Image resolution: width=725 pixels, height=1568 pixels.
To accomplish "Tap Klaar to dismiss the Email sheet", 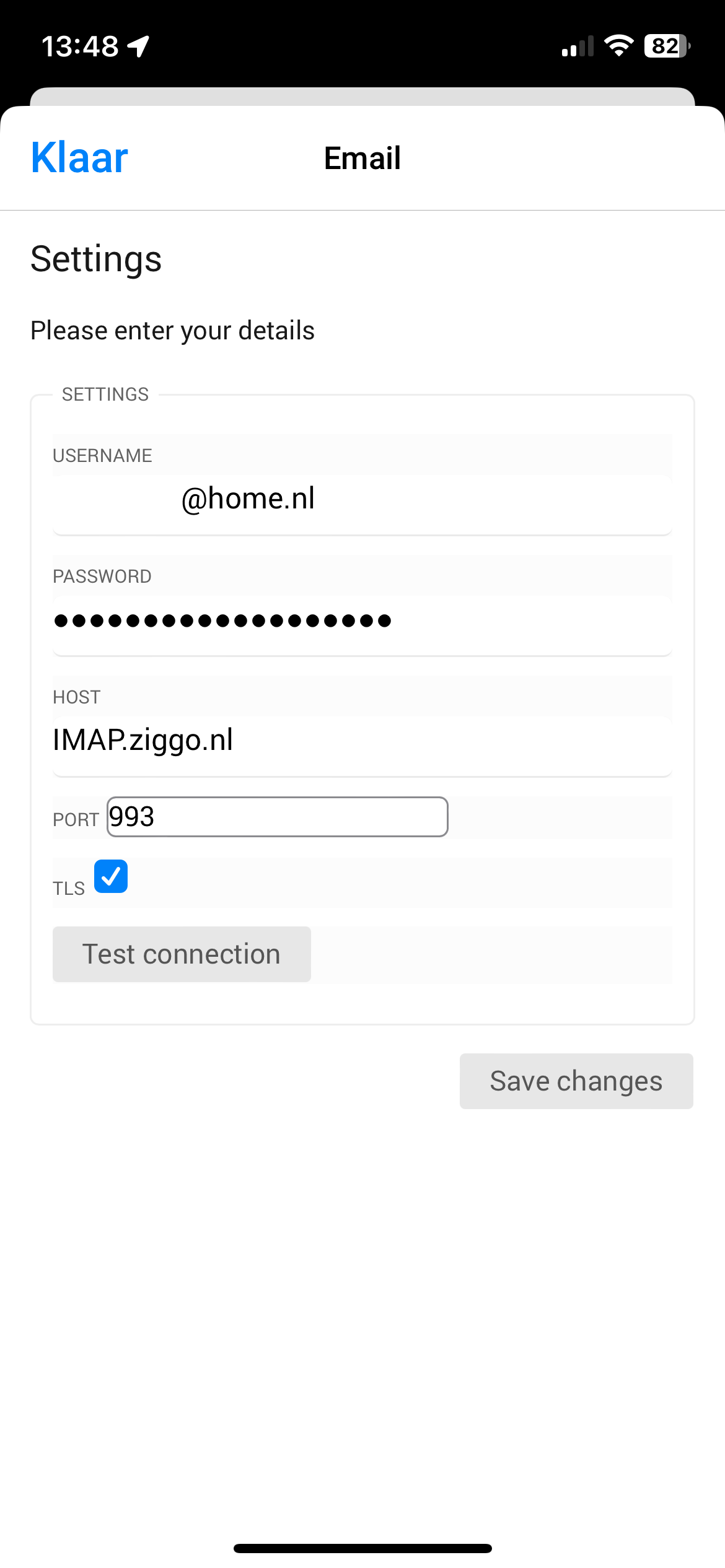I will click(x=79, y=158).
